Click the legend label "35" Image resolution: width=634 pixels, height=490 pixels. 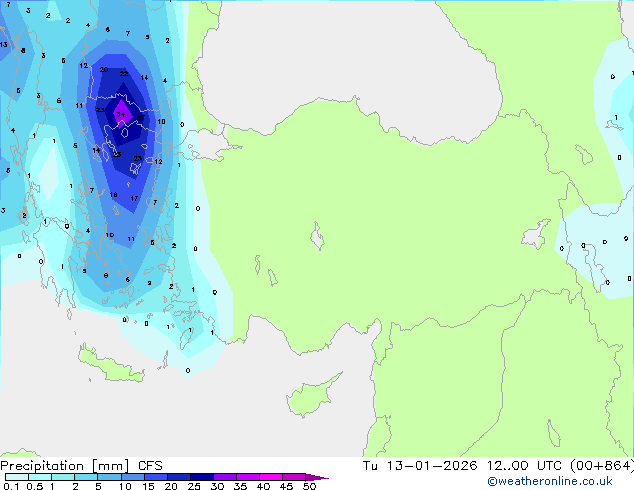pyautogui.click(x=240, y=486)
